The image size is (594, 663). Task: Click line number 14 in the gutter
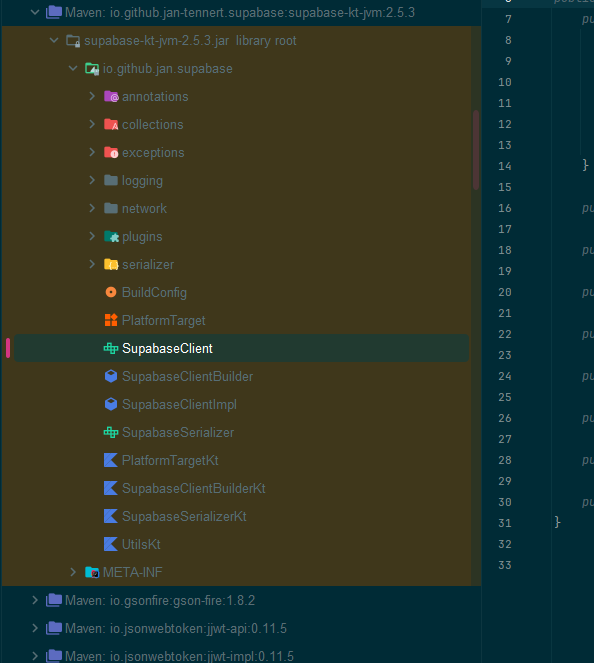tap(505, 166)
